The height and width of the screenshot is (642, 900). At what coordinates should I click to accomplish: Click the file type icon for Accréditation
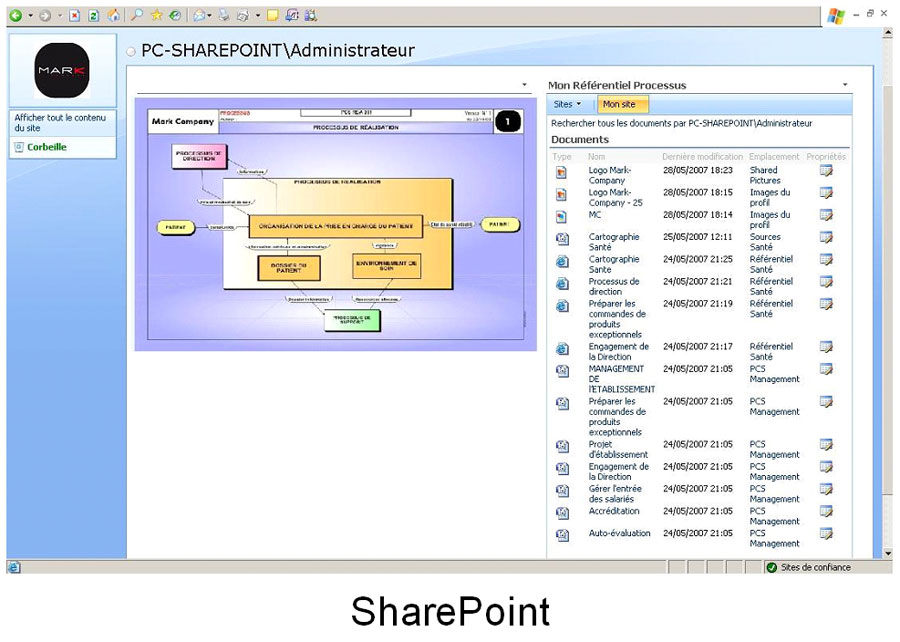tap(562, 513)
